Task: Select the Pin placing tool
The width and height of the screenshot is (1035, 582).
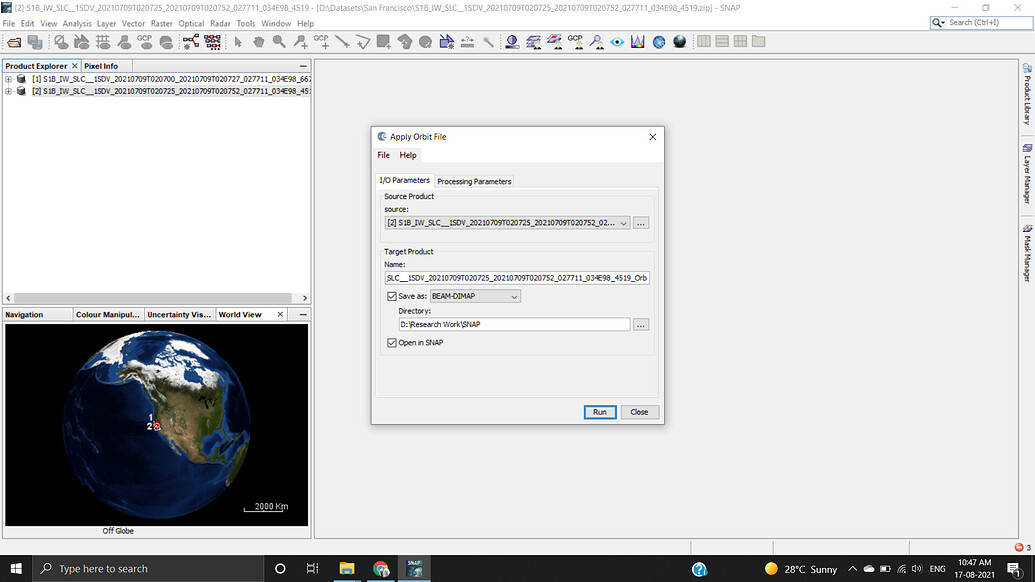Action: pyautogui.click(x=300, y=41)
